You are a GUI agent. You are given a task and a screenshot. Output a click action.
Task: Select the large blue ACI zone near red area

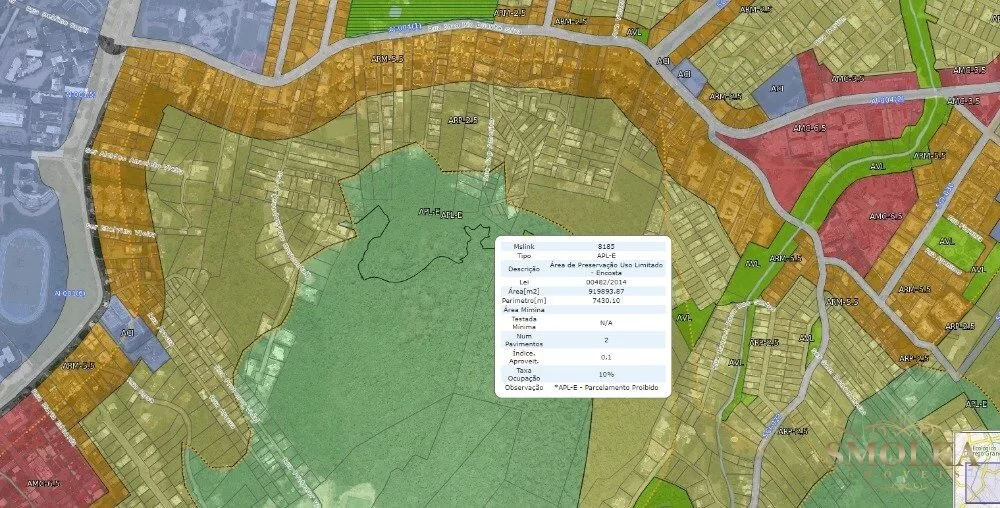click(x=780, y=95)
